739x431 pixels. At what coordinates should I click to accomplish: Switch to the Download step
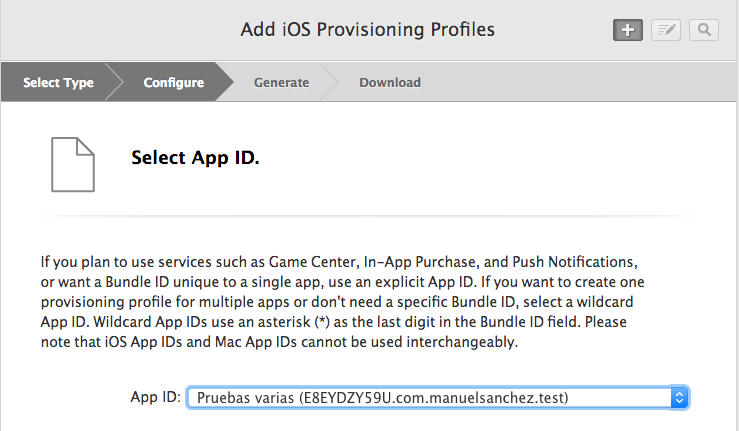pyautogui.click(x=390, y=83)
